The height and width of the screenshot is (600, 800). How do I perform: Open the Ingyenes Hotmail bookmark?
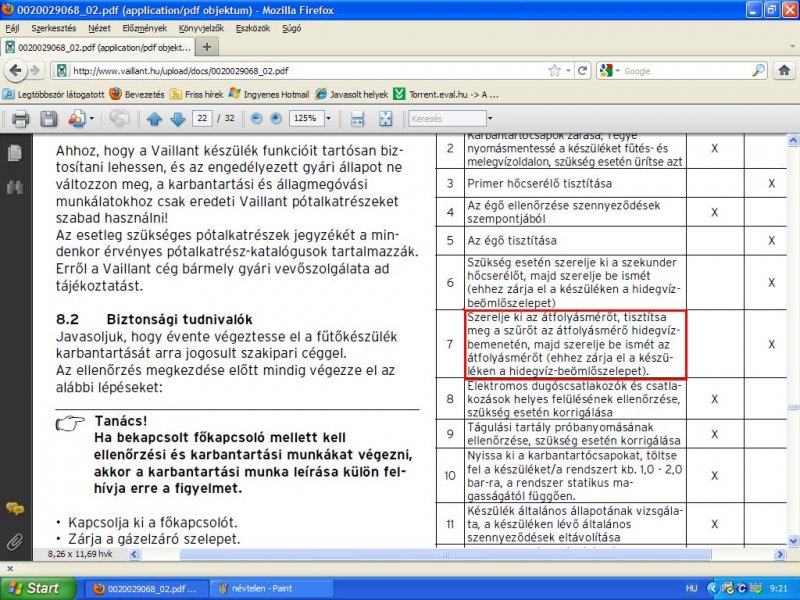269,94
